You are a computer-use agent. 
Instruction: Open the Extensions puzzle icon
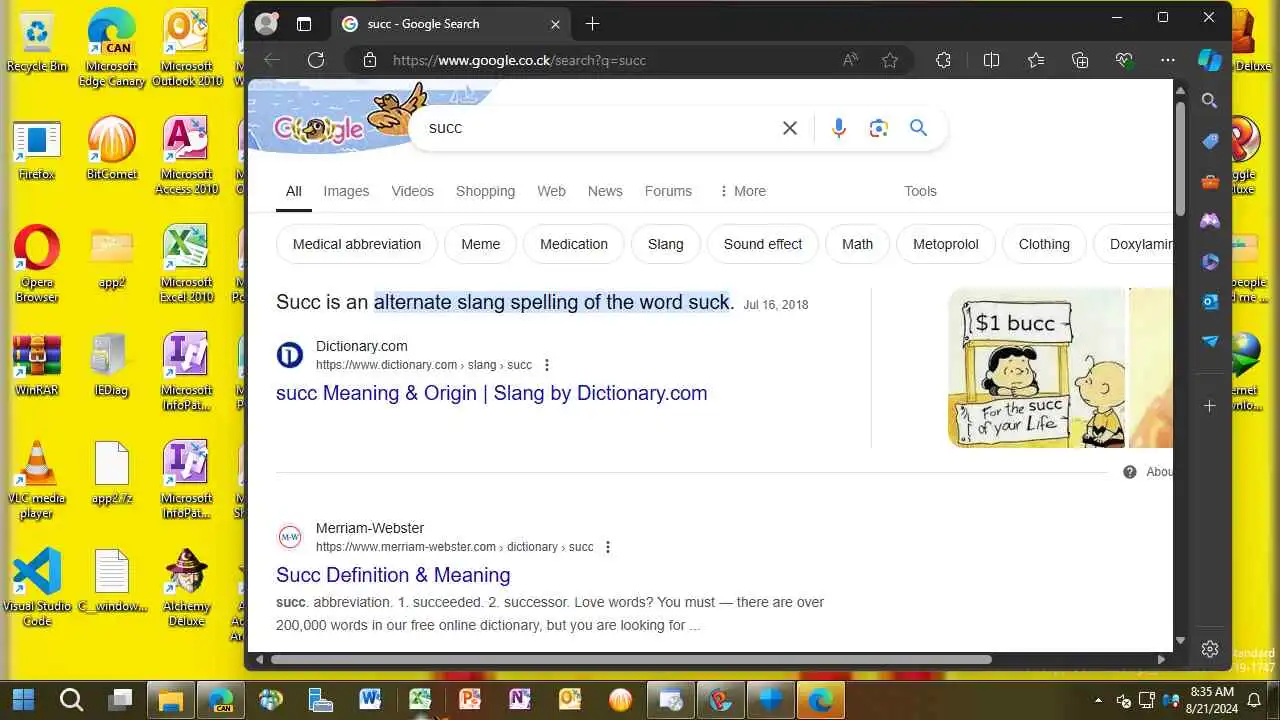pyautogui.click(x=943, y=60)
